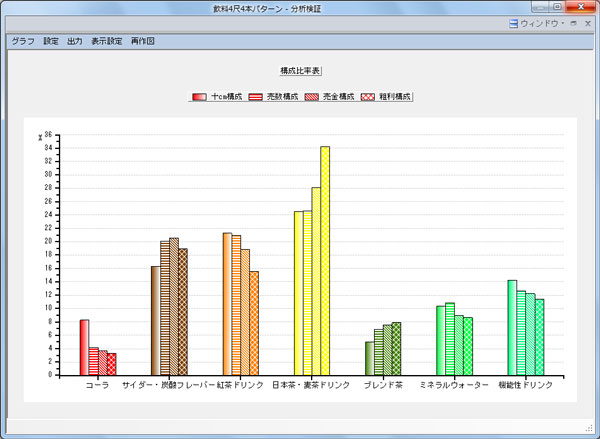Open the 出力 menu
The image size is (600, 439).
click(x=74, y=41)
